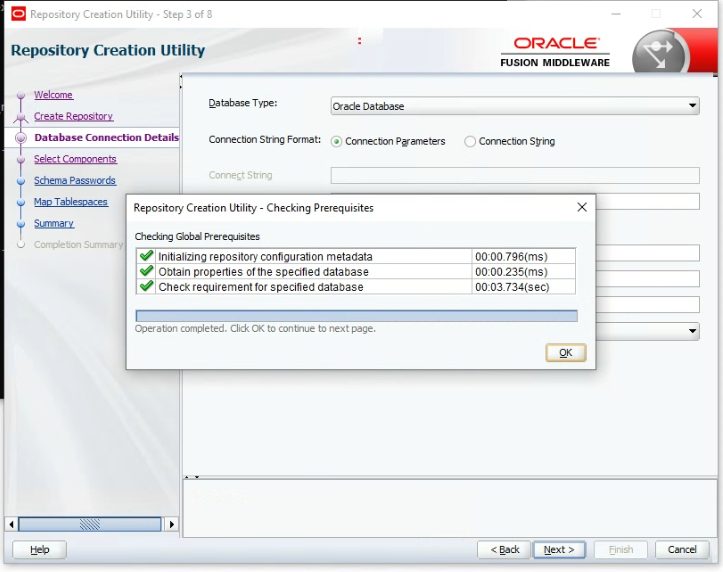Viewport: 723px width, 572px height.
Task: Select Connection String radio button
Action: [x=469, y=142]
